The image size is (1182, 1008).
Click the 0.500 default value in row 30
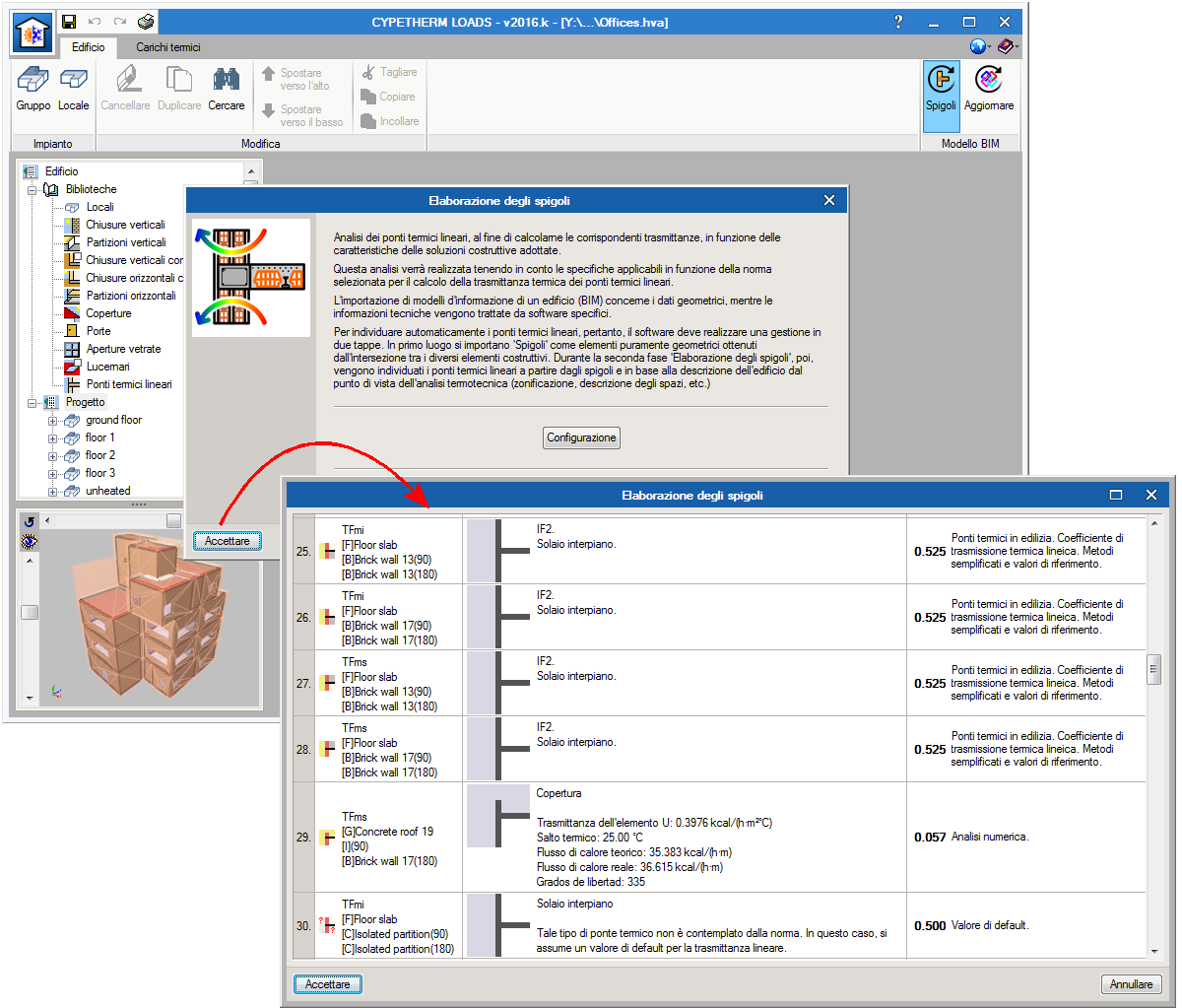[930, 926]
